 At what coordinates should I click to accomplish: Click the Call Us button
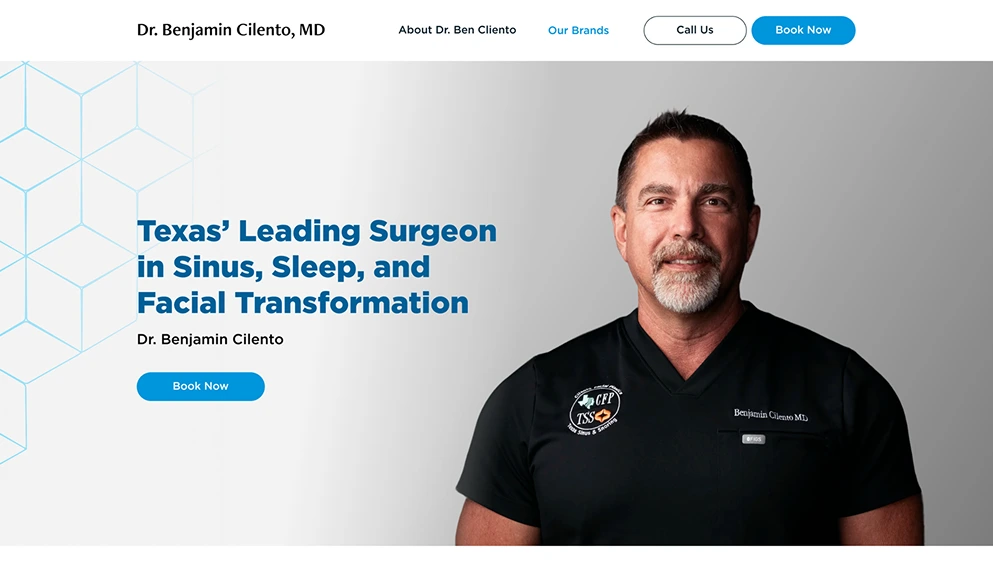[x=695, y=30]
